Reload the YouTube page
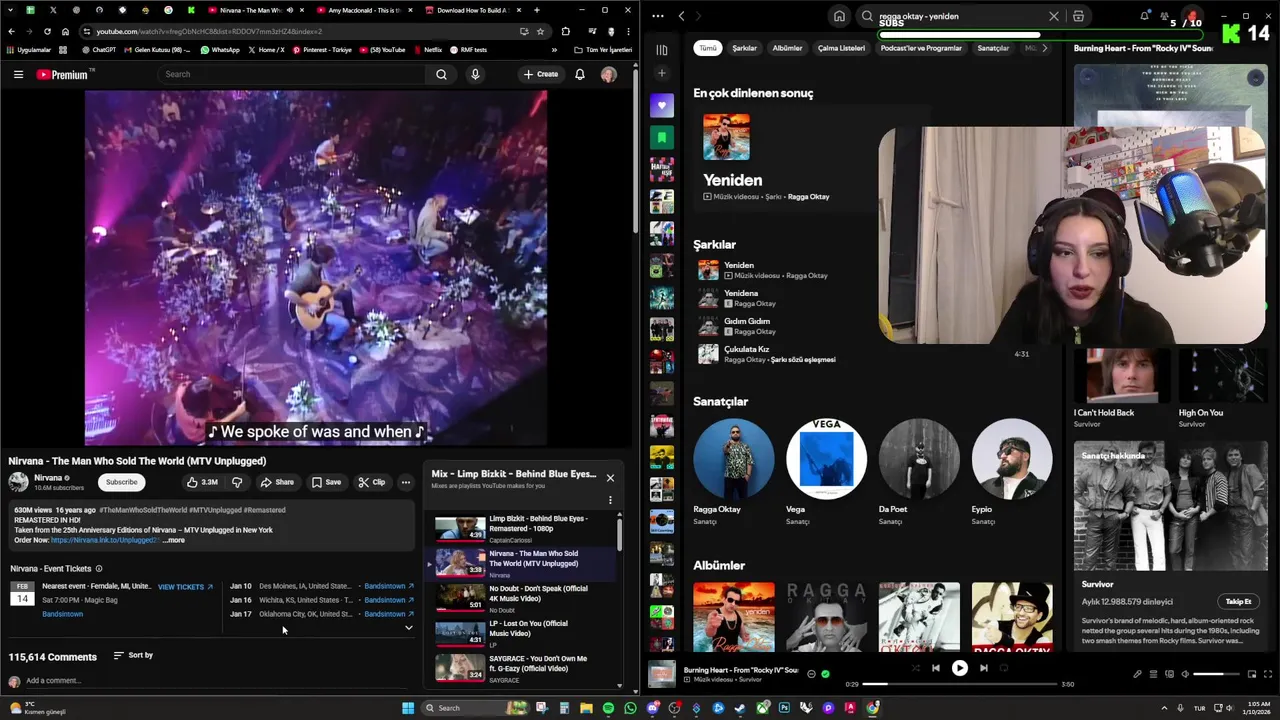 coord(47,31)
